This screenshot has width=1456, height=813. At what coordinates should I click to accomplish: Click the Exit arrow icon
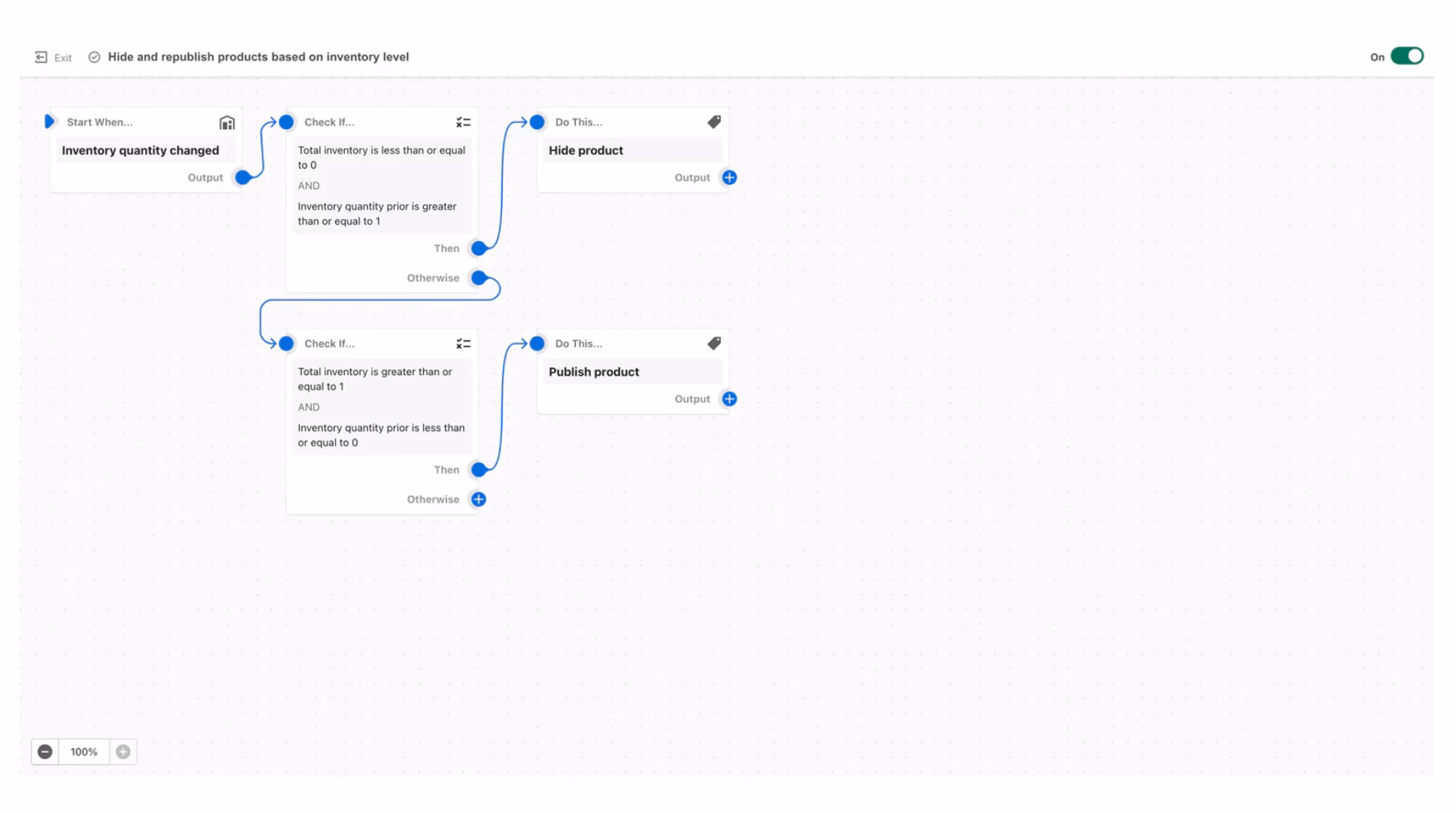pos(41,56)
